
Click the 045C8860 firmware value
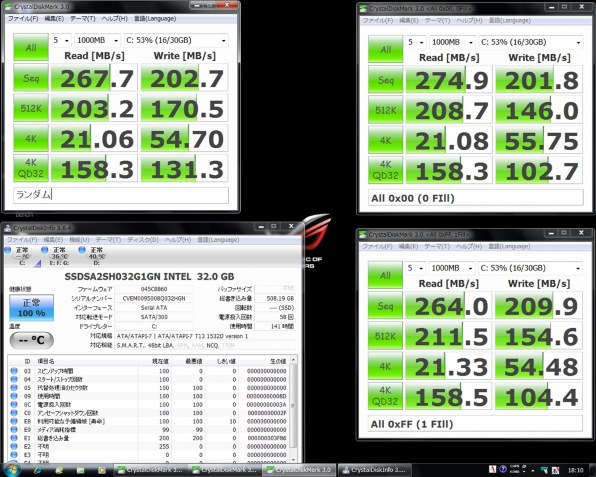154,289
